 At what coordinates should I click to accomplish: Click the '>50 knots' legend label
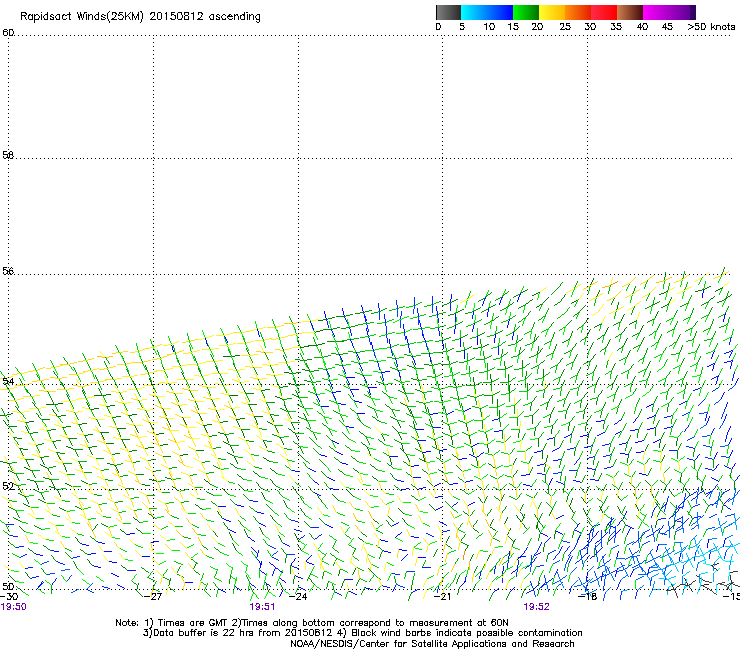point(711,27)
